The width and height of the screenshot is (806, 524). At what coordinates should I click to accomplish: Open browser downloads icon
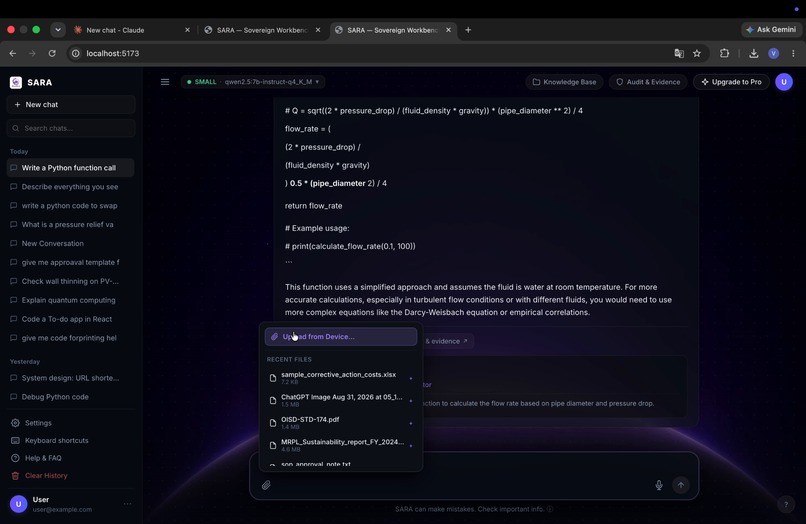coord(754,53)
